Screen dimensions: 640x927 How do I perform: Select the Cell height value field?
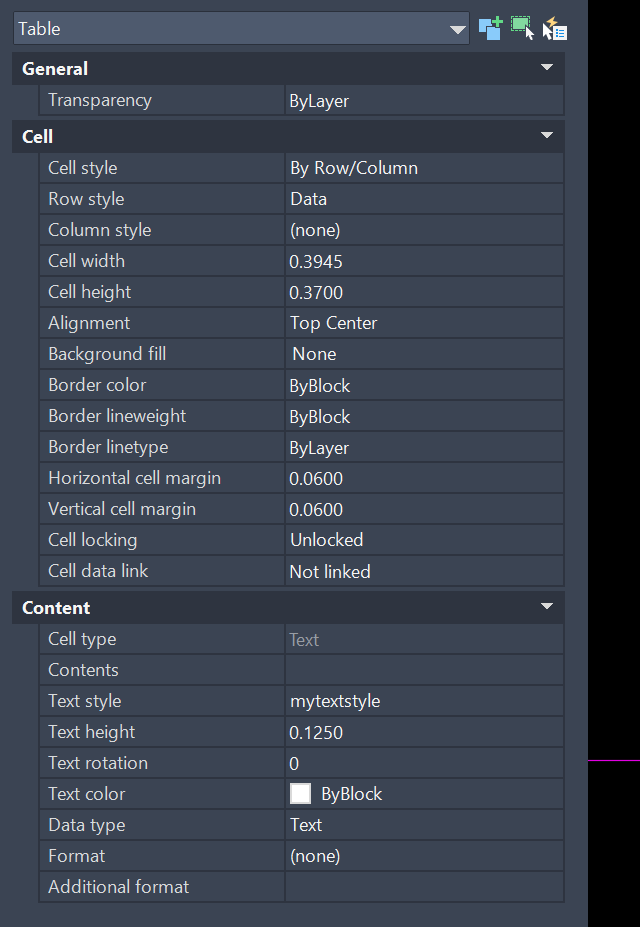424,292
